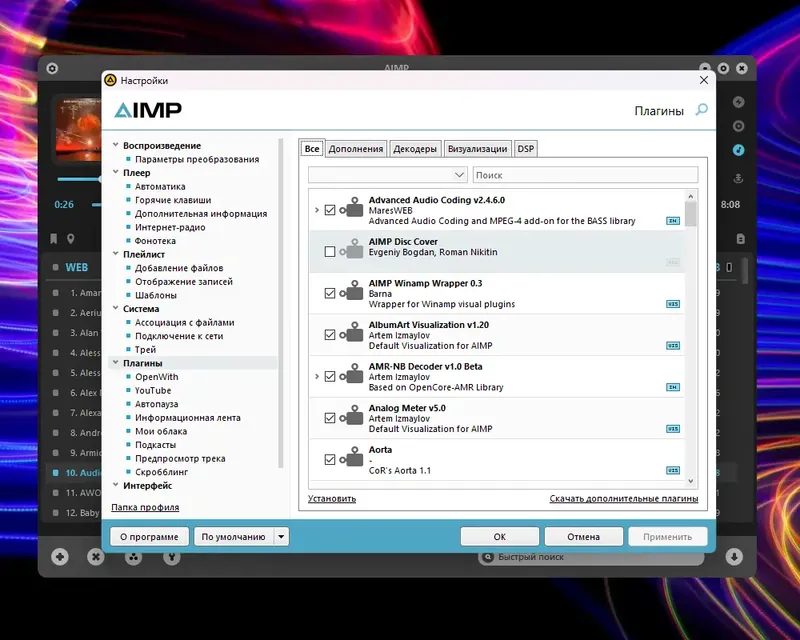Collapse the Плагины tree section

(116, 362)
